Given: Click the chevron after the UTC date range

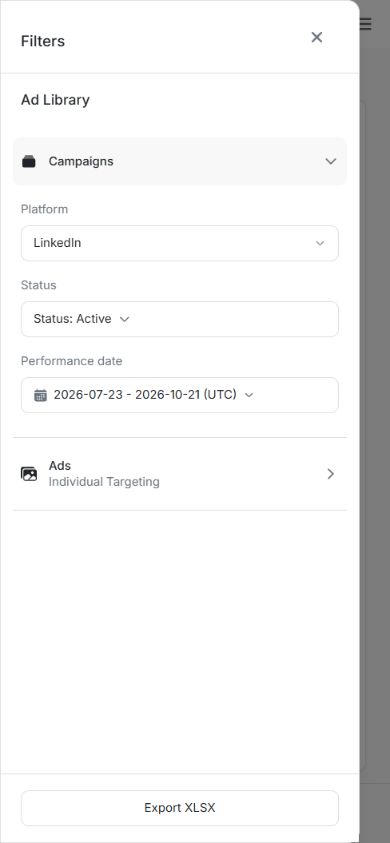Looking at the screenshot, I should click(249, 395).
